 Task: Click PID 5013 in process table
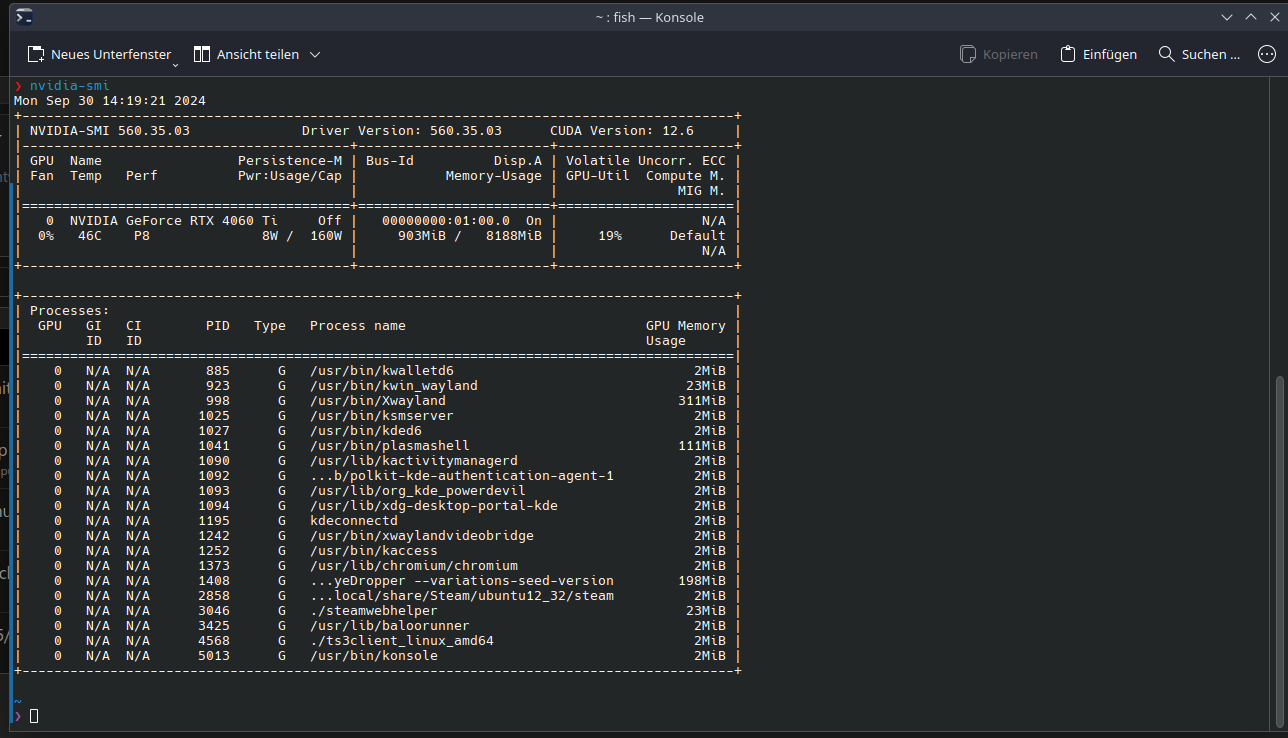[214, 656]
